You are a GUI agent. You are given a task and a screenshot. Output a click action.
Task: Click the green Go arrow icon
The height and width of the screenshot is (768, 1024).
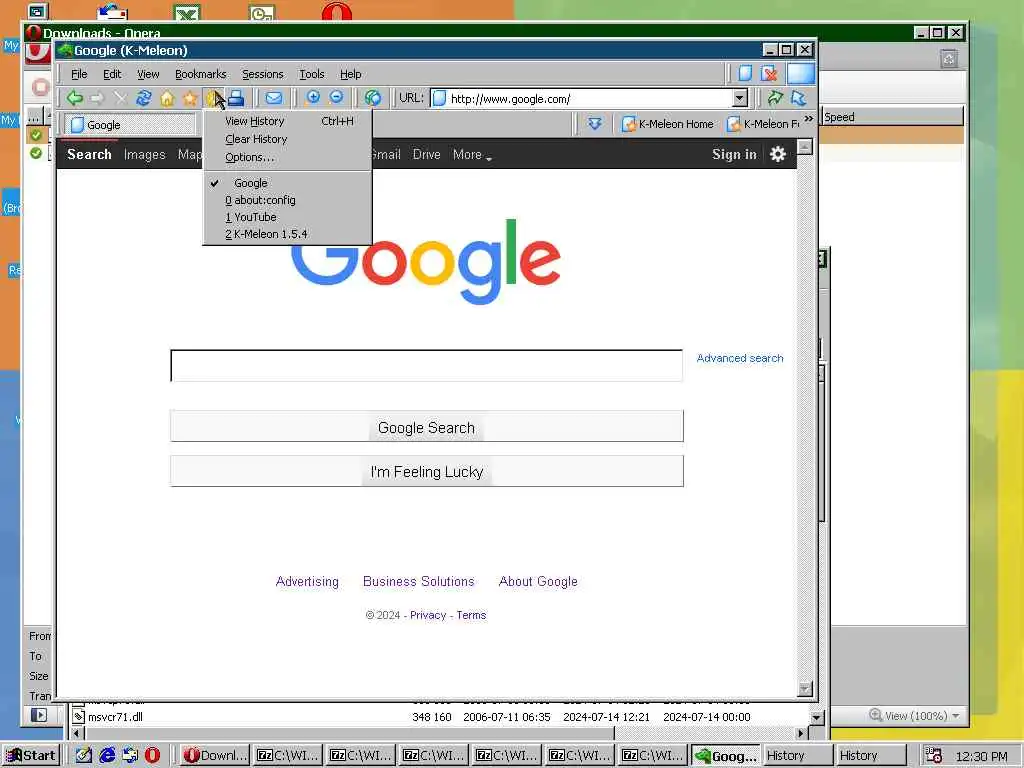point(775,98)
